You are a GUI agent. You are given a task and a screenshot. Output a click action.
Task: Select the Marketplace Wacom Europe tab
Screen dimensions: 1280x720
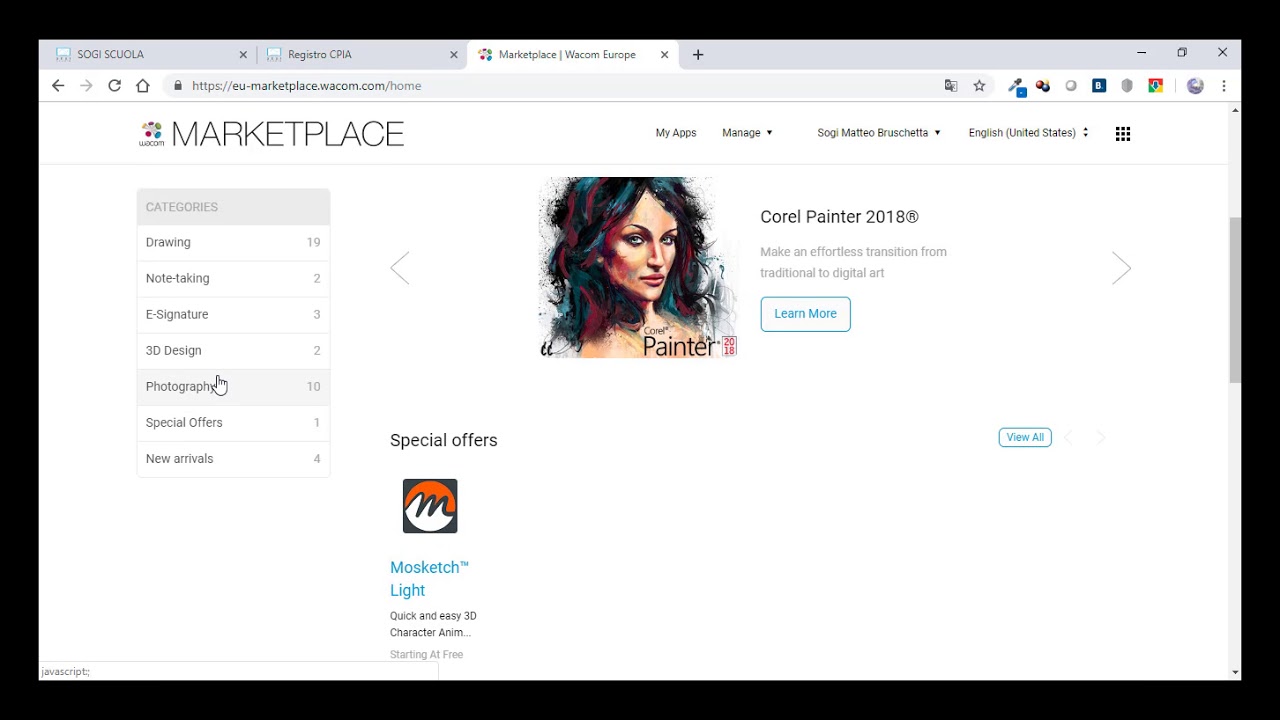pyautogui.click(x=572, y=55)
